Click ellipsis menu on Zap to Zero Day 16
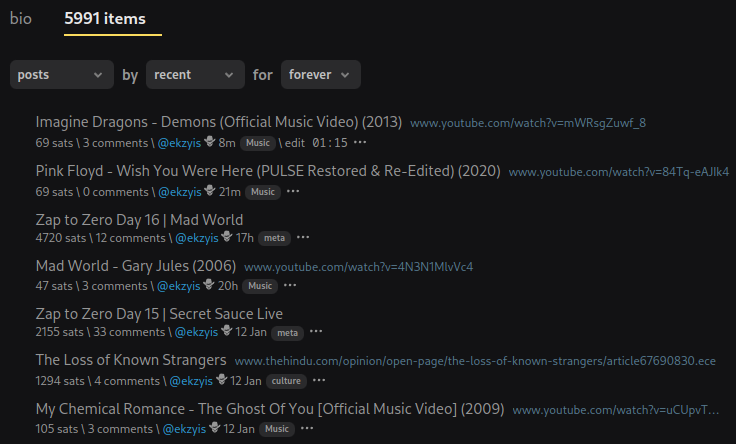This screenshot has width=736, height=444. [x=303, y=238]
